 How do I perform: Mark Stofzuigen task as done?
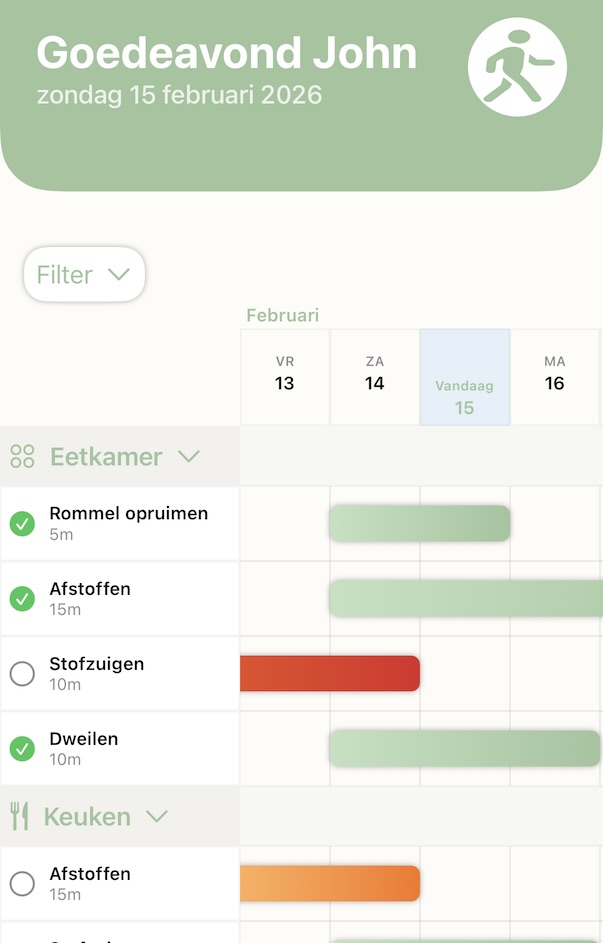click(x=22, y=673)
